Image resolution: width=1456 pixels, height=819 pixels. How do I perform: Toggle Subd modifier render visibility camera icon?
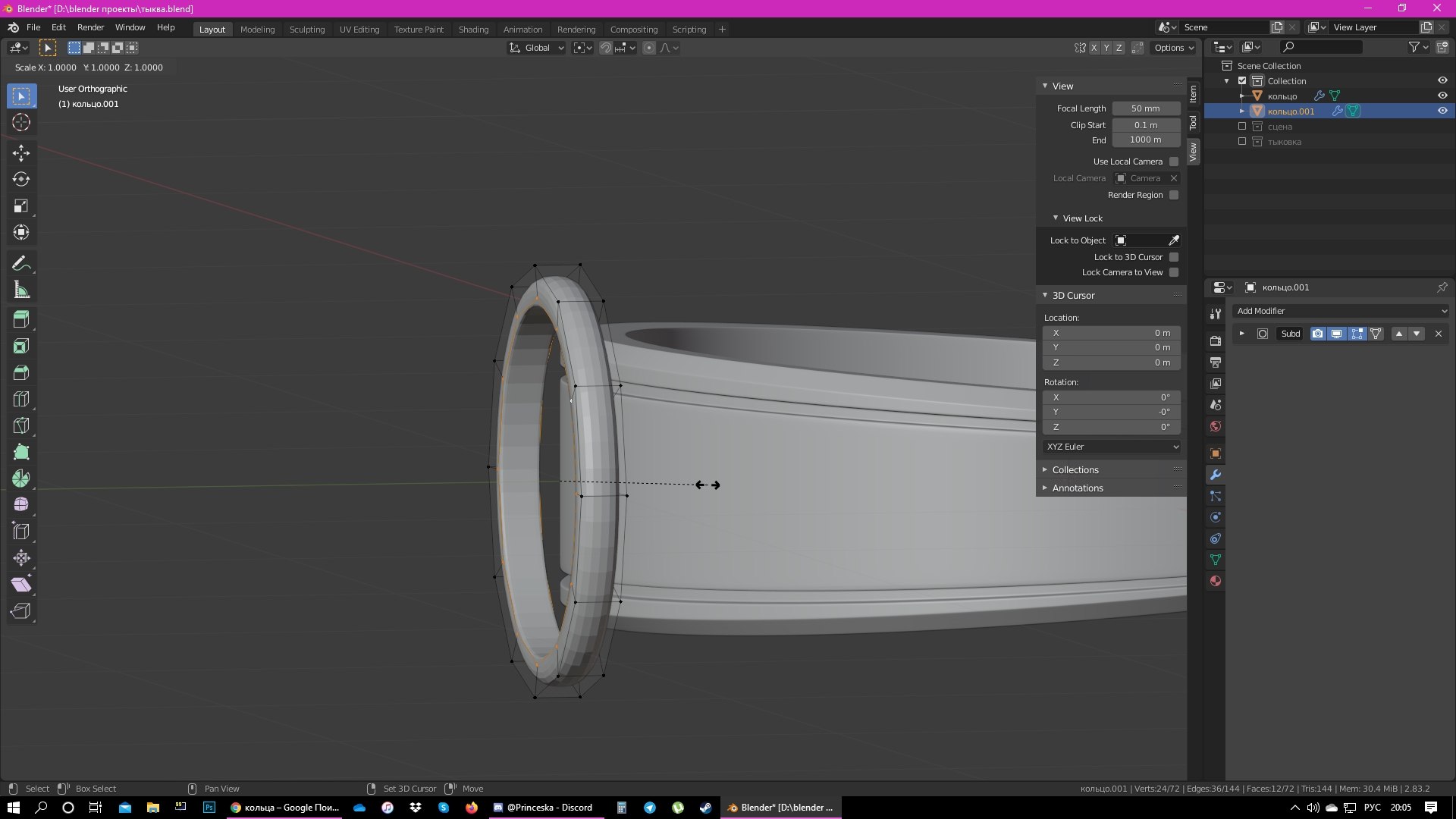coord(1318,334)
